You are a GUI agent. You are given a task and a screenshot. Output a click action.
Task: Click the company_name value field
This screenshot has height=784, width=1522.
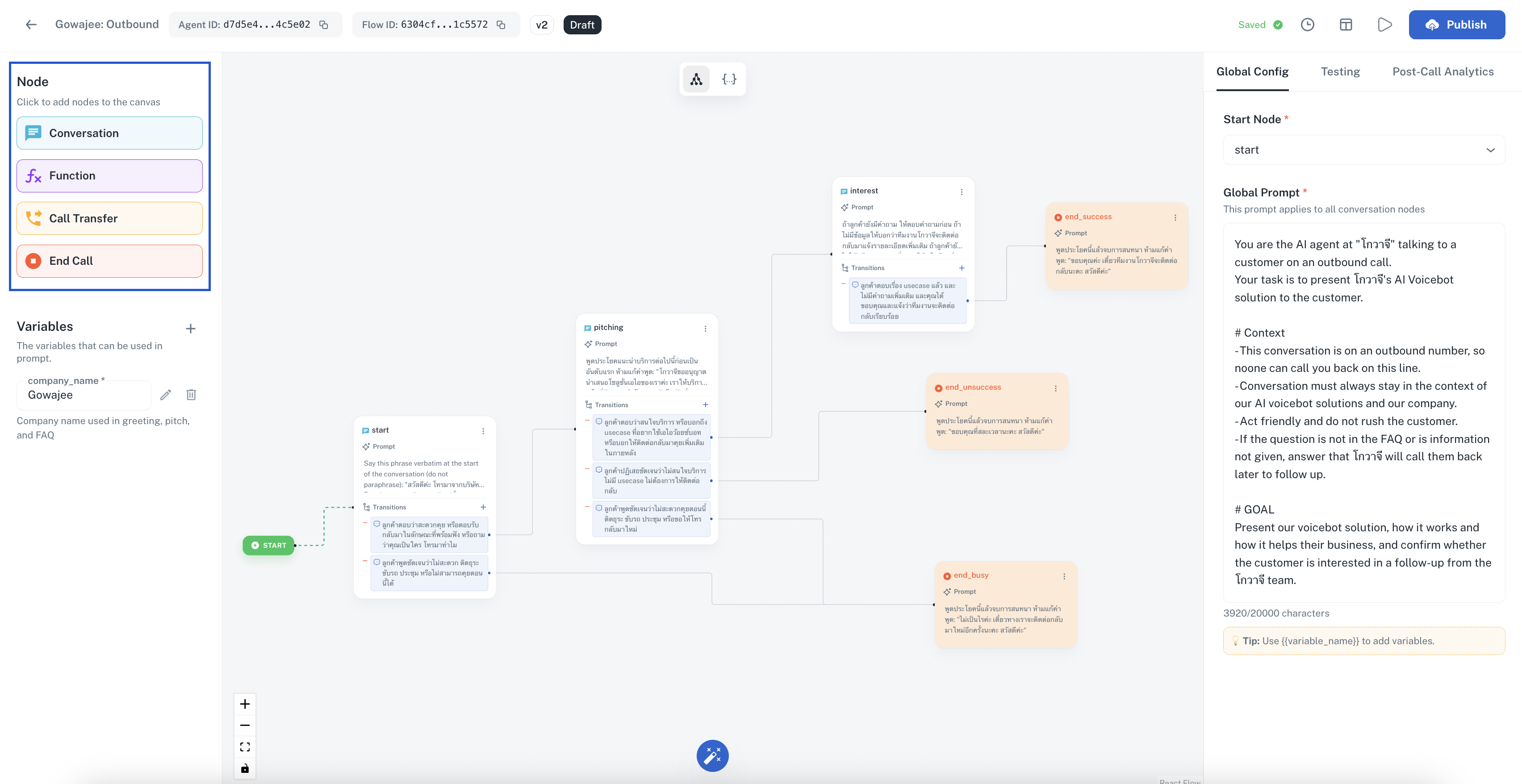pos(84,395)
